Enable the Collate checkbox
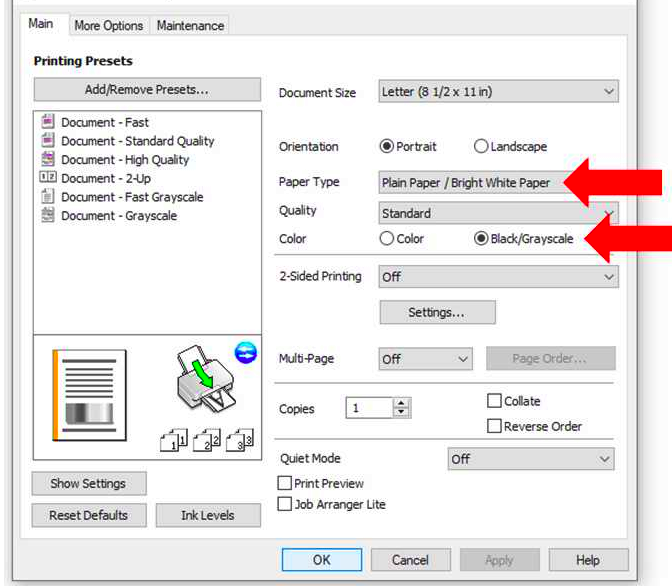672x586 pixels. tap(494, 401)
